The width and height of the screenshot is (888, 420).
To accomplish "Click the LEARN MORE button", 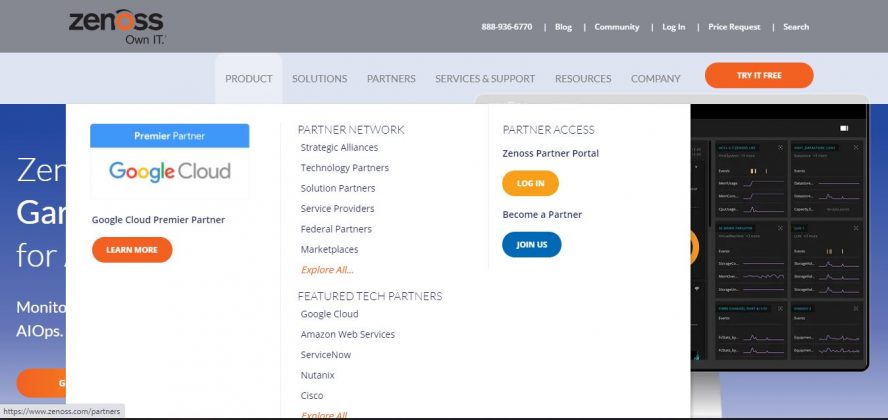I will tap(132, 250).
